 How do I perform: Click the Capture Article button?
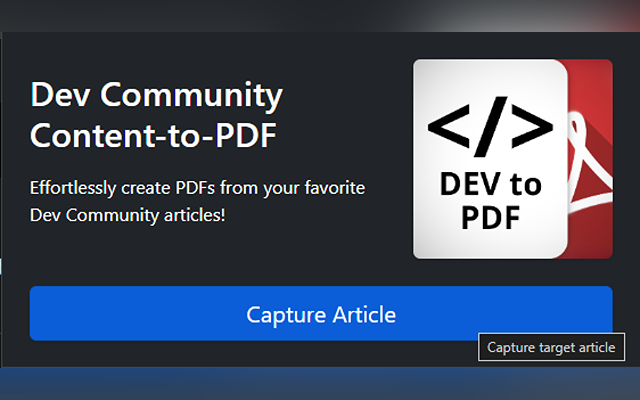pos(321,313)
